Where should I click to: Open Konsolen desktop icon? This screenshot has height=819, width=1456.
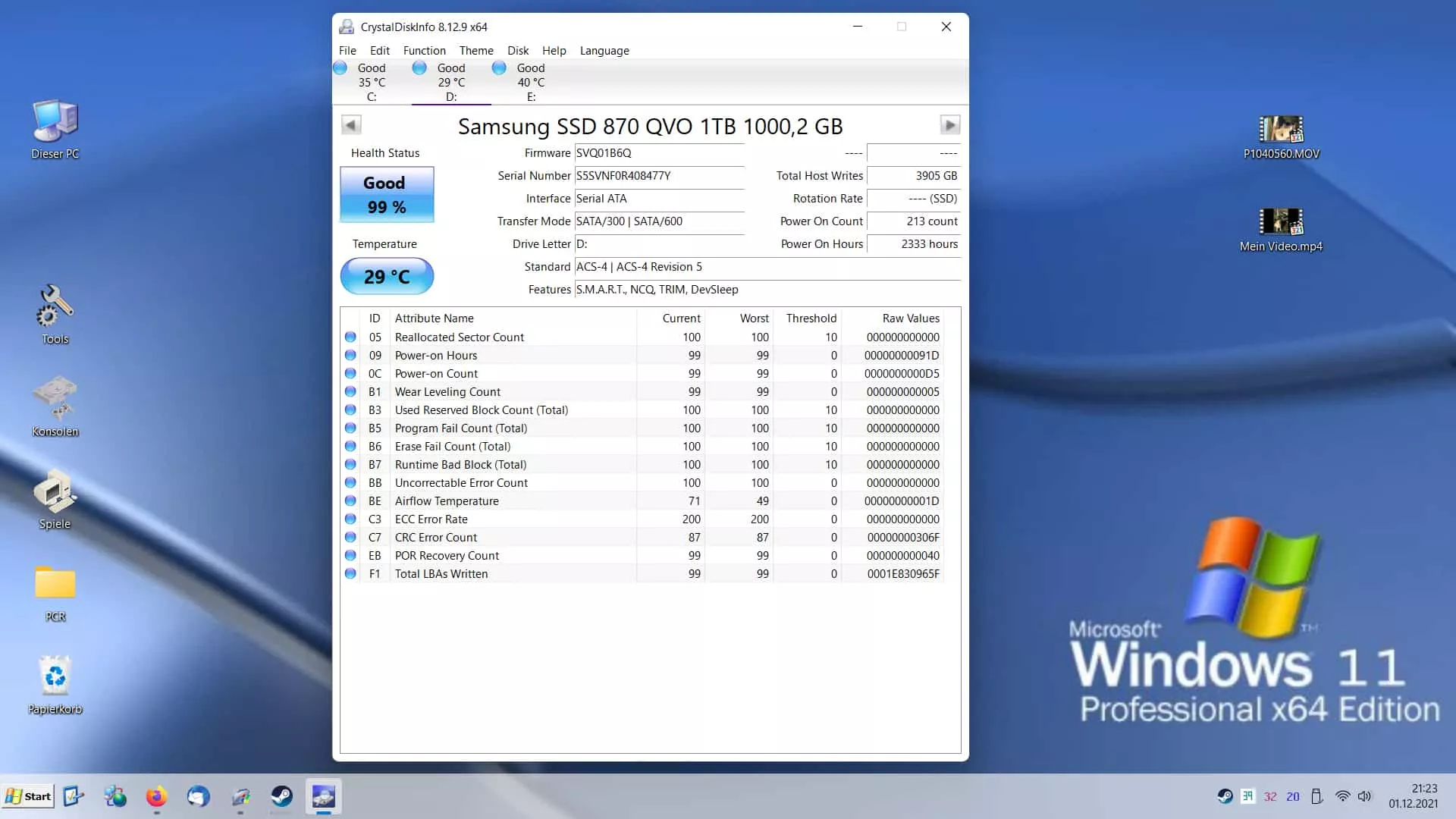[55, 406]
